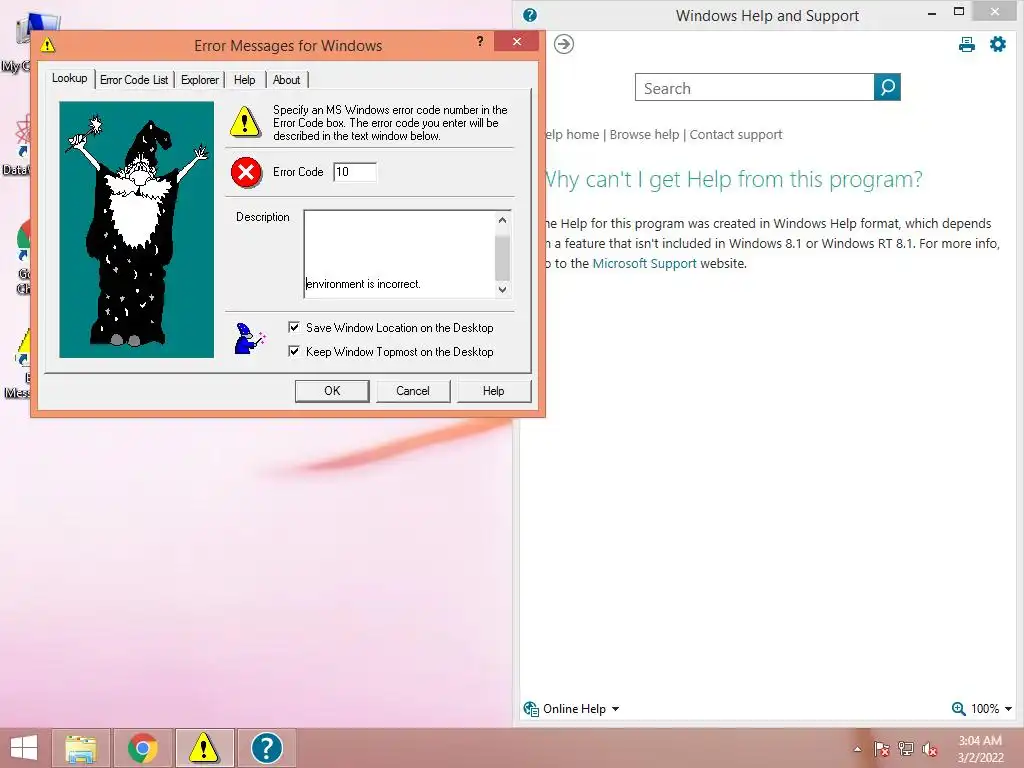
Task: Open the Help home link
Action: [x=572, y=135]
